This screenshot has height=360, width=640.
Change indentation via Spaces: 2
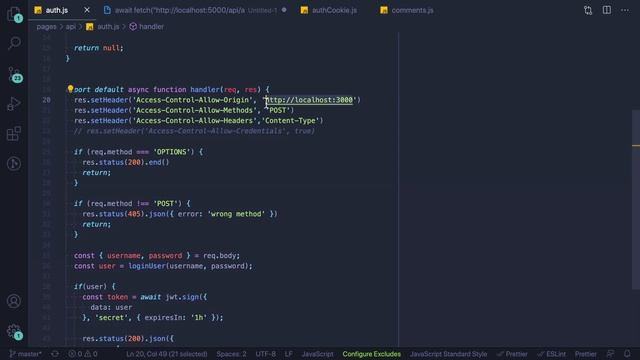pos(231,354)
